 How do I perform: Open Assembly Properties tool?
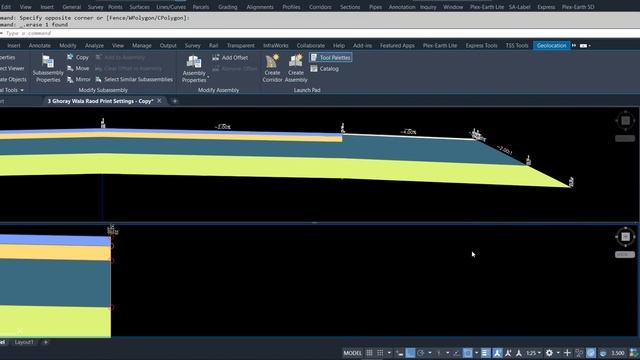(194, 69)
